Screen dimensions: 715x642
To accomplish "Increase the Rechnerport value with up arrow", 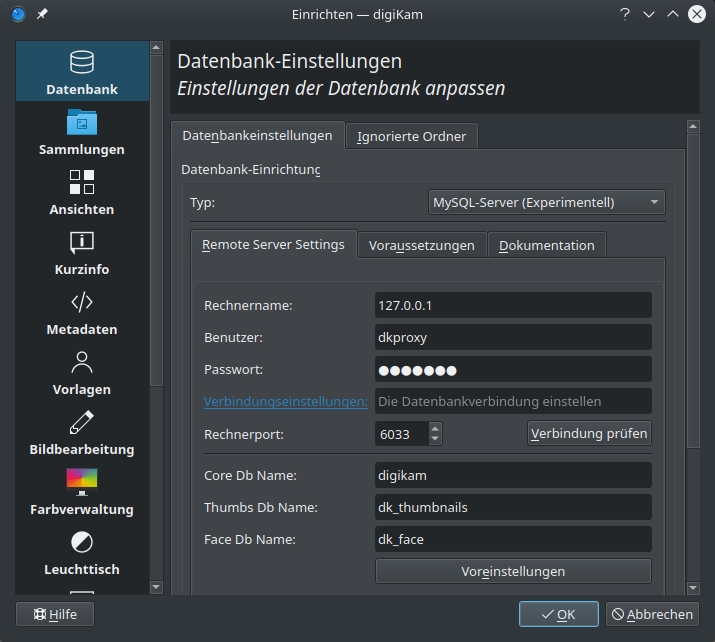I will 435,429.
